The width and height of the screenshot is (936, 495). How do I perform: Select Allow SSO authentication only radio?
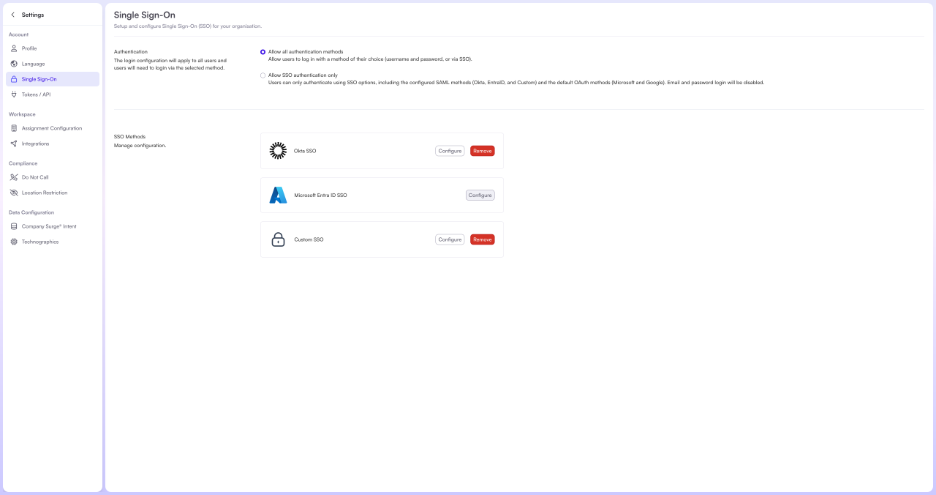(263, 75)
